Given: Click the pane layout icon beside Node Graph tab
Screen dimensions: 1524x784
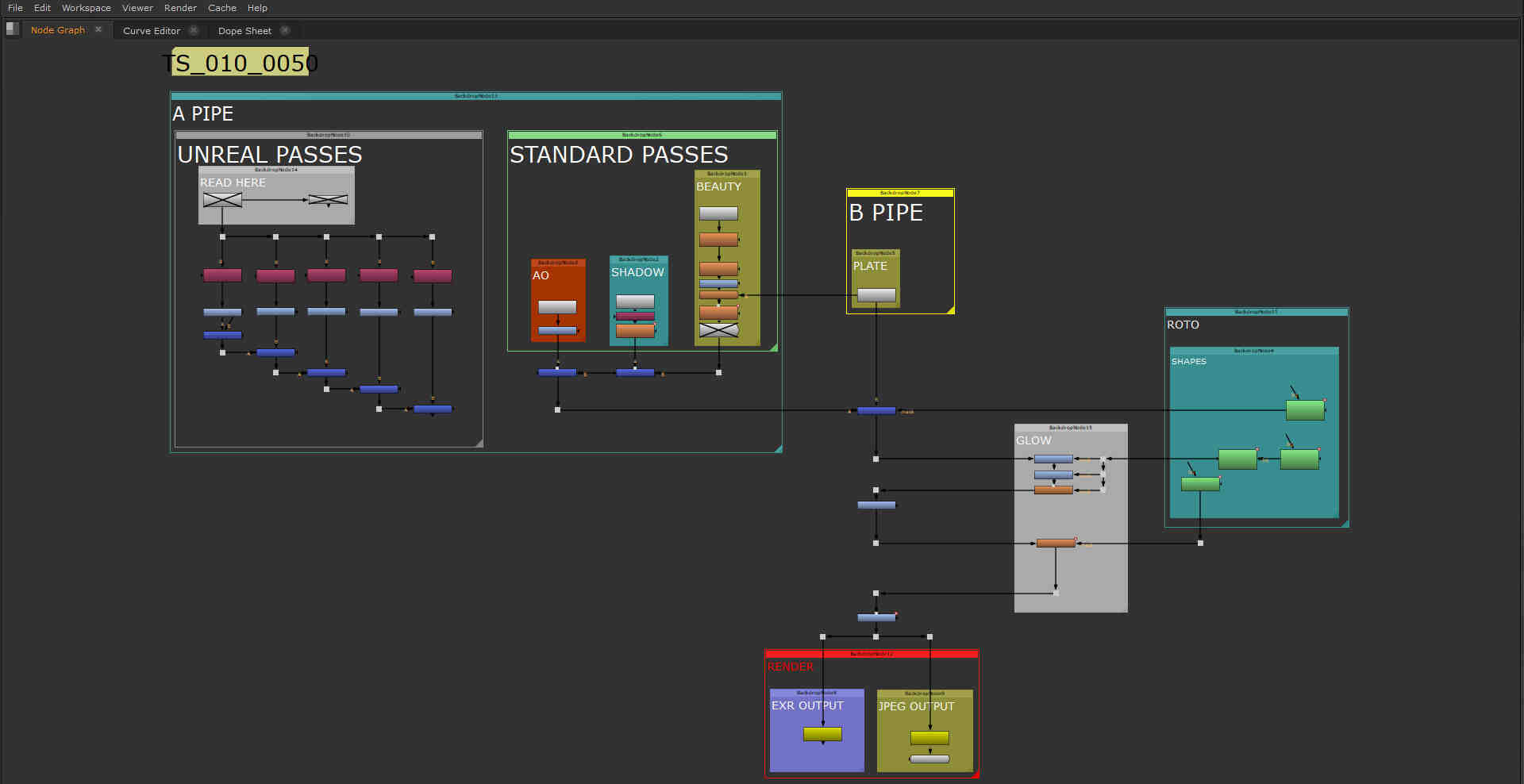Looking at the screenshot, I should 12,29.
